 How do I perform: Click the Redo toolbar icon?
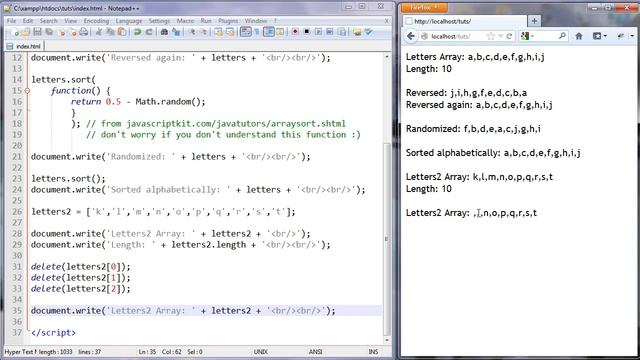click(149, 32)
